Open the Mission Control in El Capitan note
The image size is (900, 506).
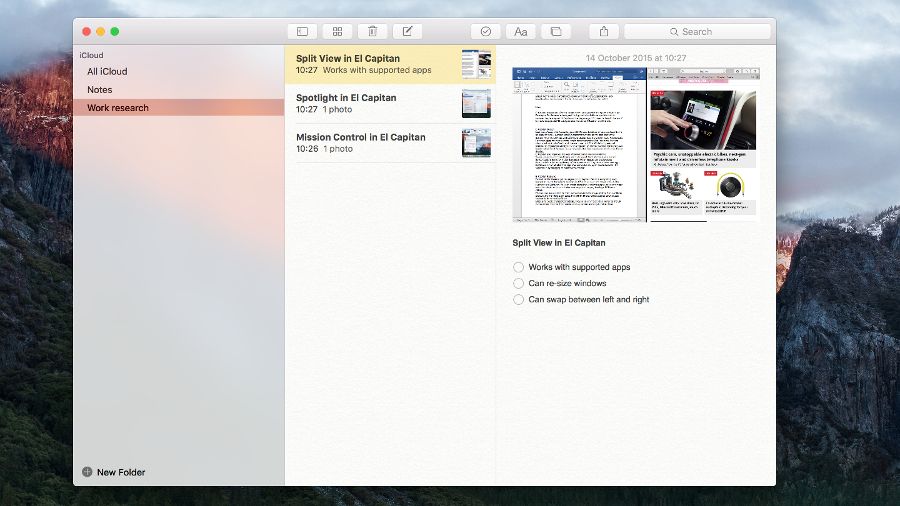tap(390, 143)
